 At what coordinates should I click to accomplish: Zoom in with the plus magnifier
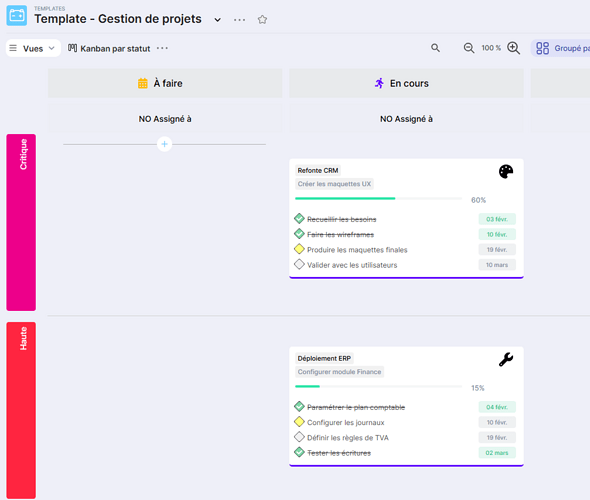pyautogui.click(x=514, y=48)
